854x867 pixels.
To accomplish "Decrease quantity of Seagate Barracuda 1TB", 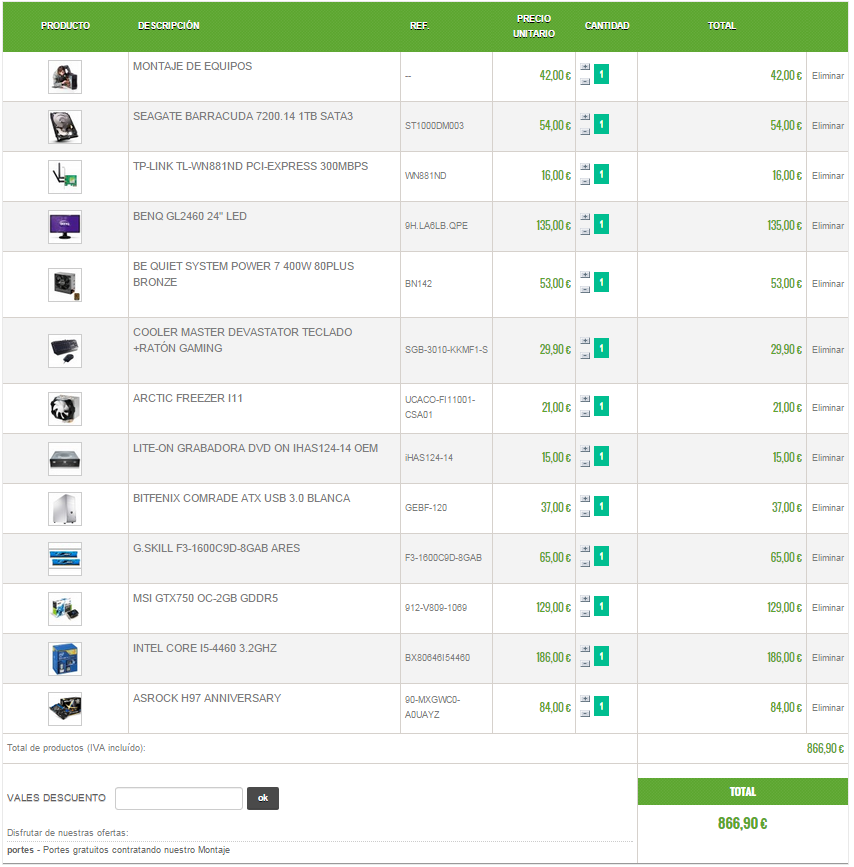I will tap(585, 132).
